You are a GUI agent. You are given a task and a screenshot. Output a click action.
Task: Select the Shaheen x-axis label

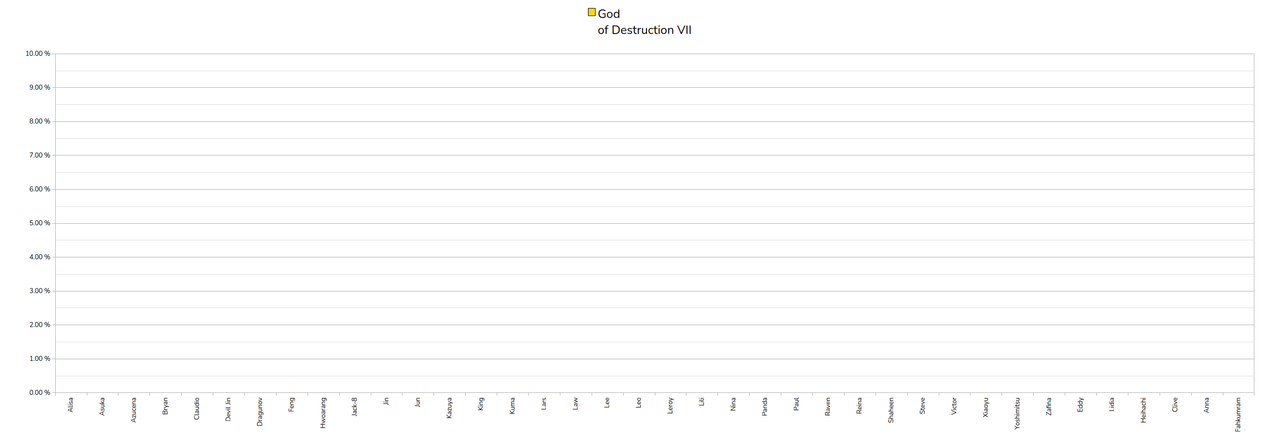click(891, 410)
